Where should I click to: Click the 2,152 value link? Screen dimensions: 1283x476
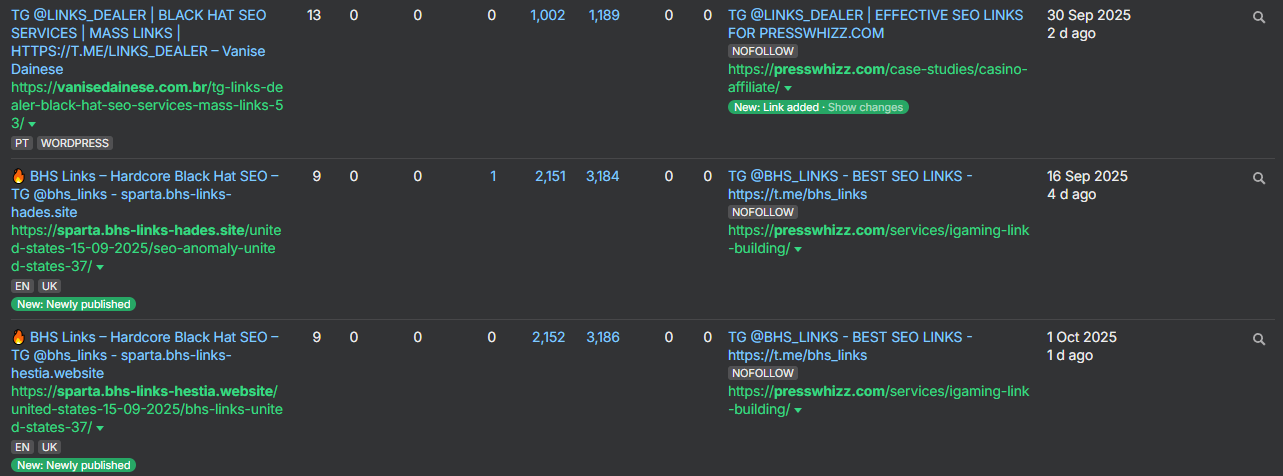click(x=549, y=338)
